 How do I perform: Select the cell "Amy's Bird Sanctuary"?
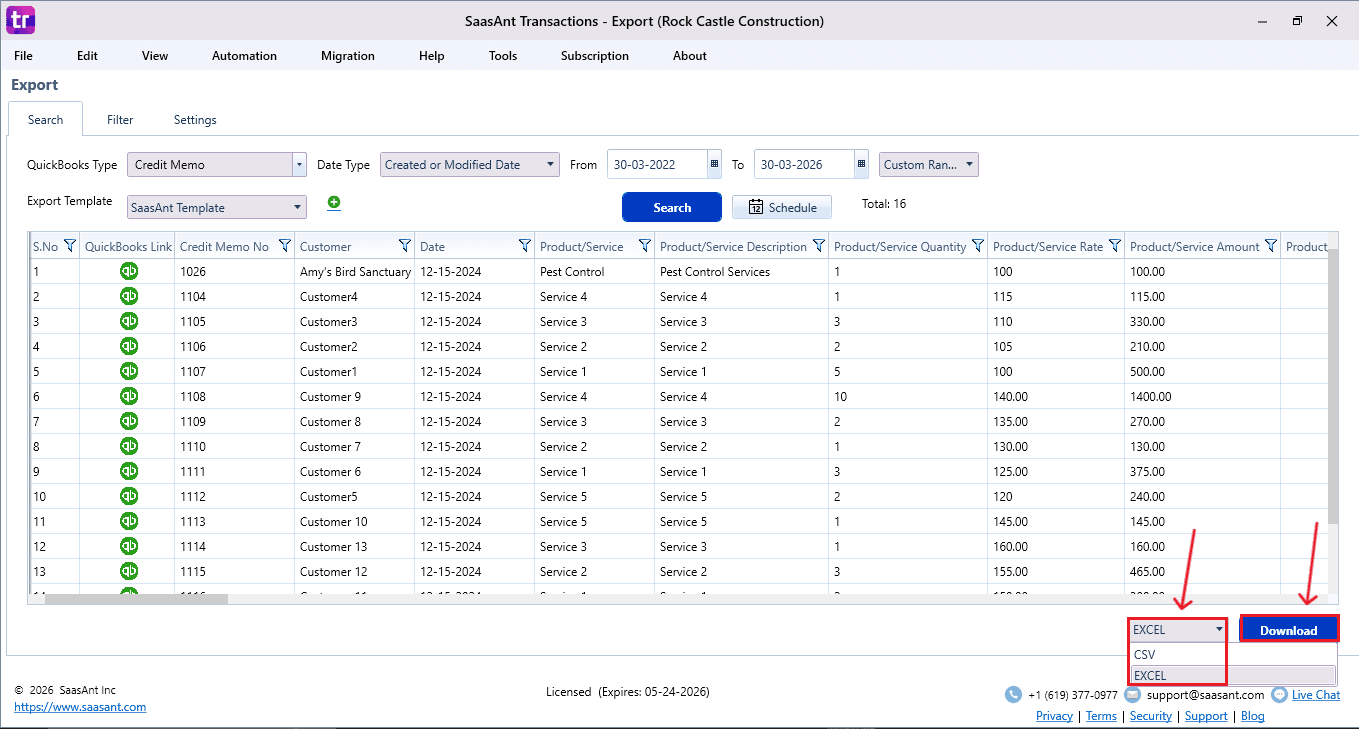pyautogui.click(x=355, y=271)
